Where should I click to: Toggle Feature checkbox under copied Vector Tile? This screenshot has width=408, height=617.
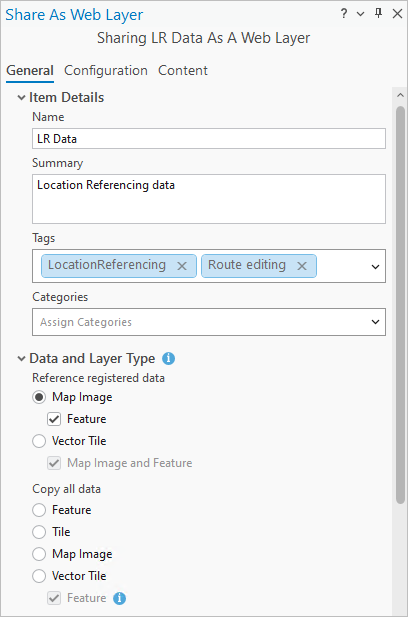(54, 598)
